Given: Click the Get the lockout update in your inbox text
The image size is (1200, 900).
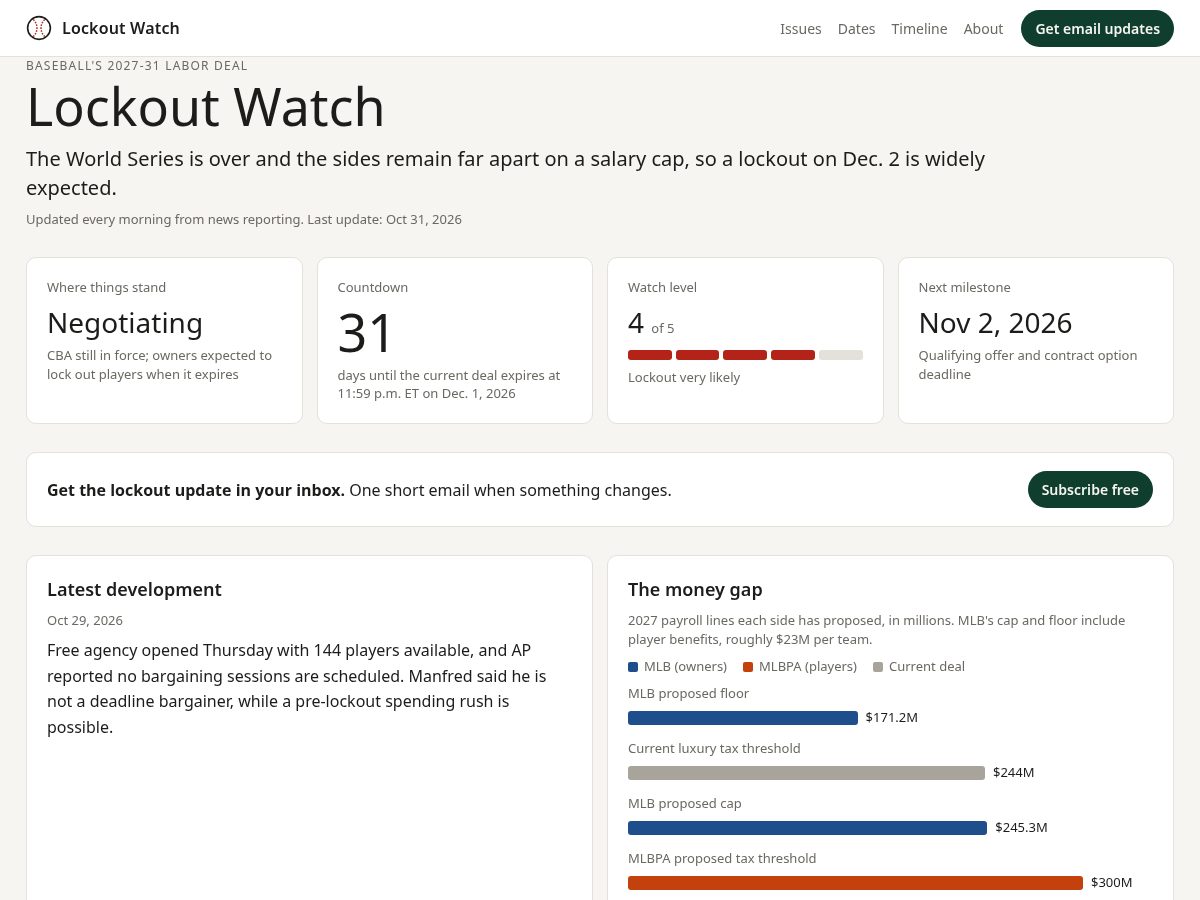Looking at the screenshot, I should tap(196, 491).
